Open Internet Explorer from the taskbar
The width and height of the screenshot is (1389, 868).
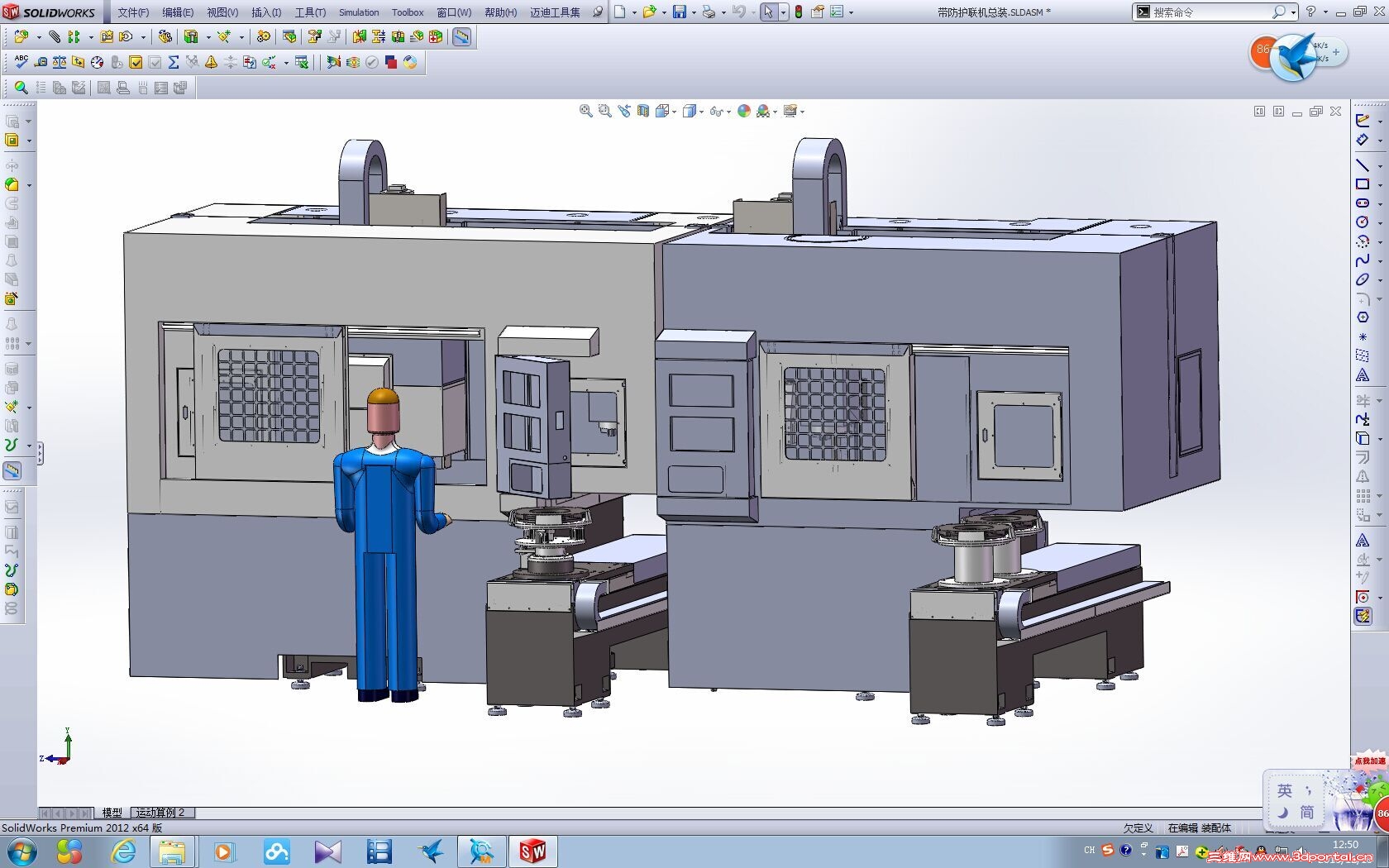[x=123, y=851]
